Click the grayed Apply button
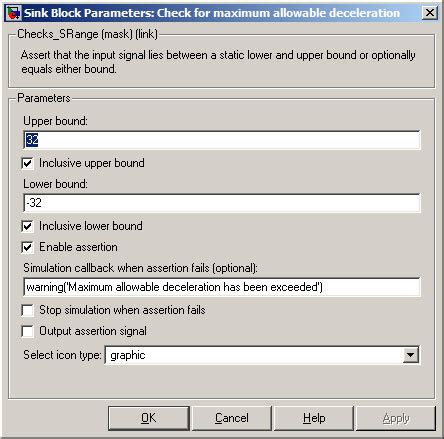Viewport: 444px width, 439px height. 396,418
